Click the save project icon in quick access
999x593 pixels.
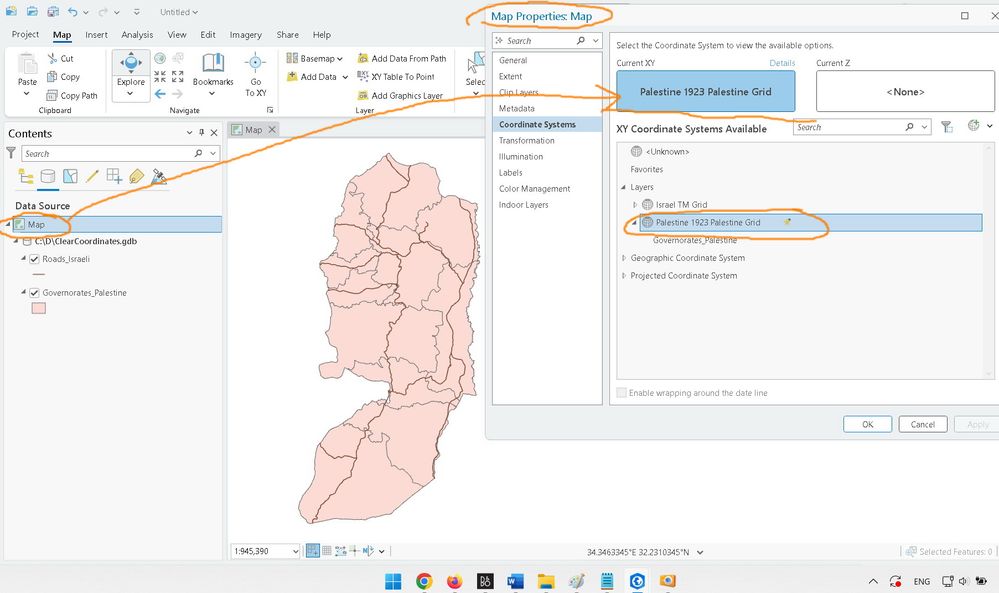coord(54,12)
